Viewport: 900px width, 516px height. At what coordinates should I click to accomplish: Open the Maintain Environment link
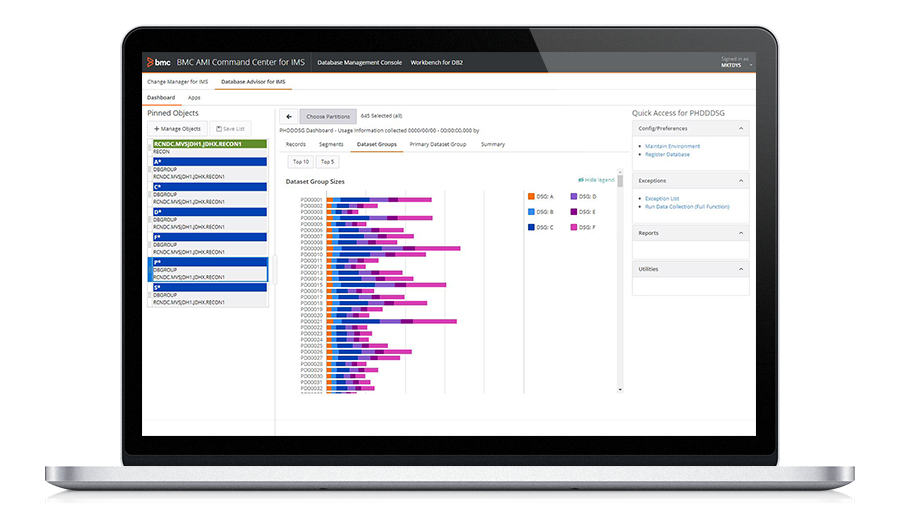(672, 147)
